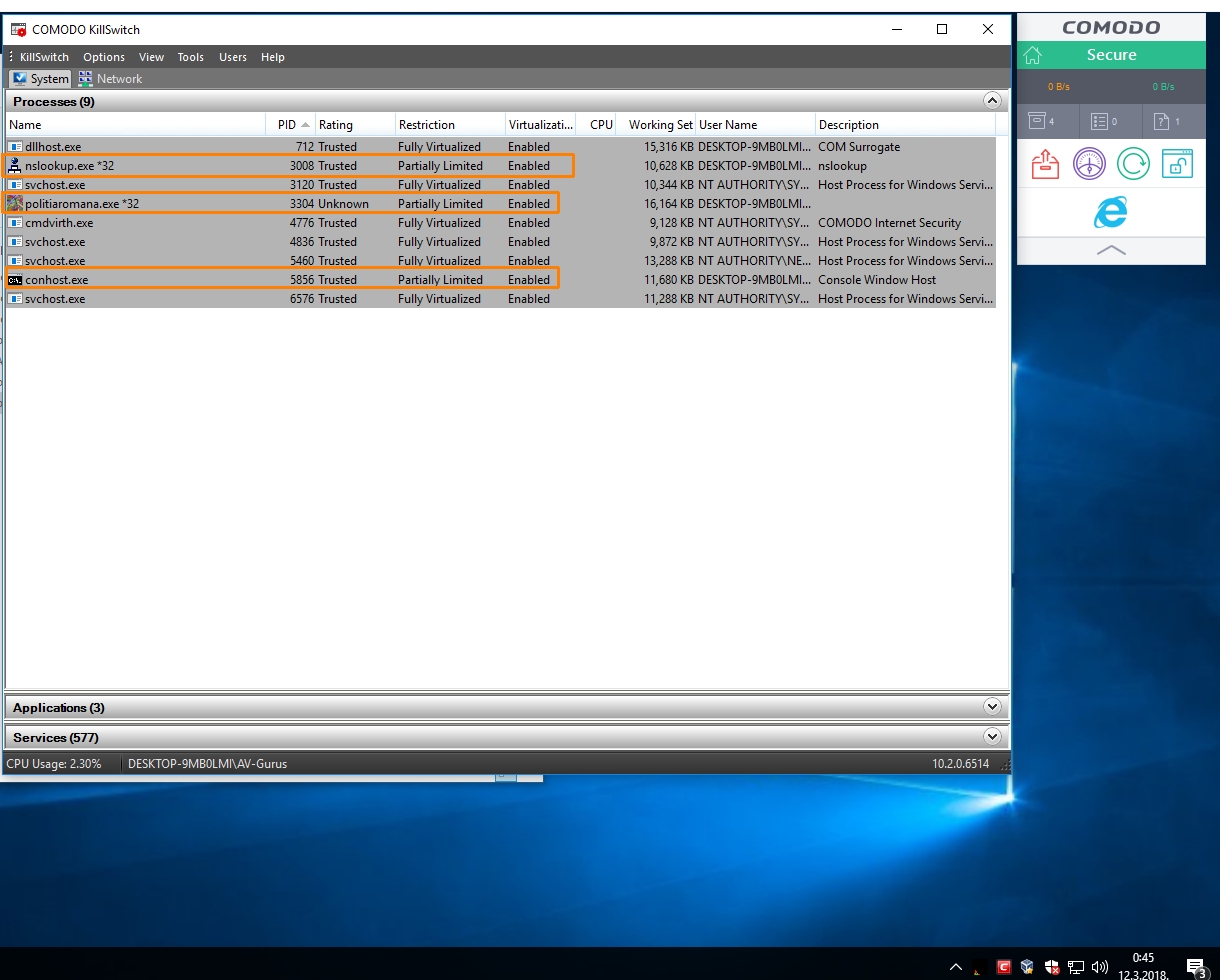Open the Tools menu

pyautogui.click(x=191, y=57)
